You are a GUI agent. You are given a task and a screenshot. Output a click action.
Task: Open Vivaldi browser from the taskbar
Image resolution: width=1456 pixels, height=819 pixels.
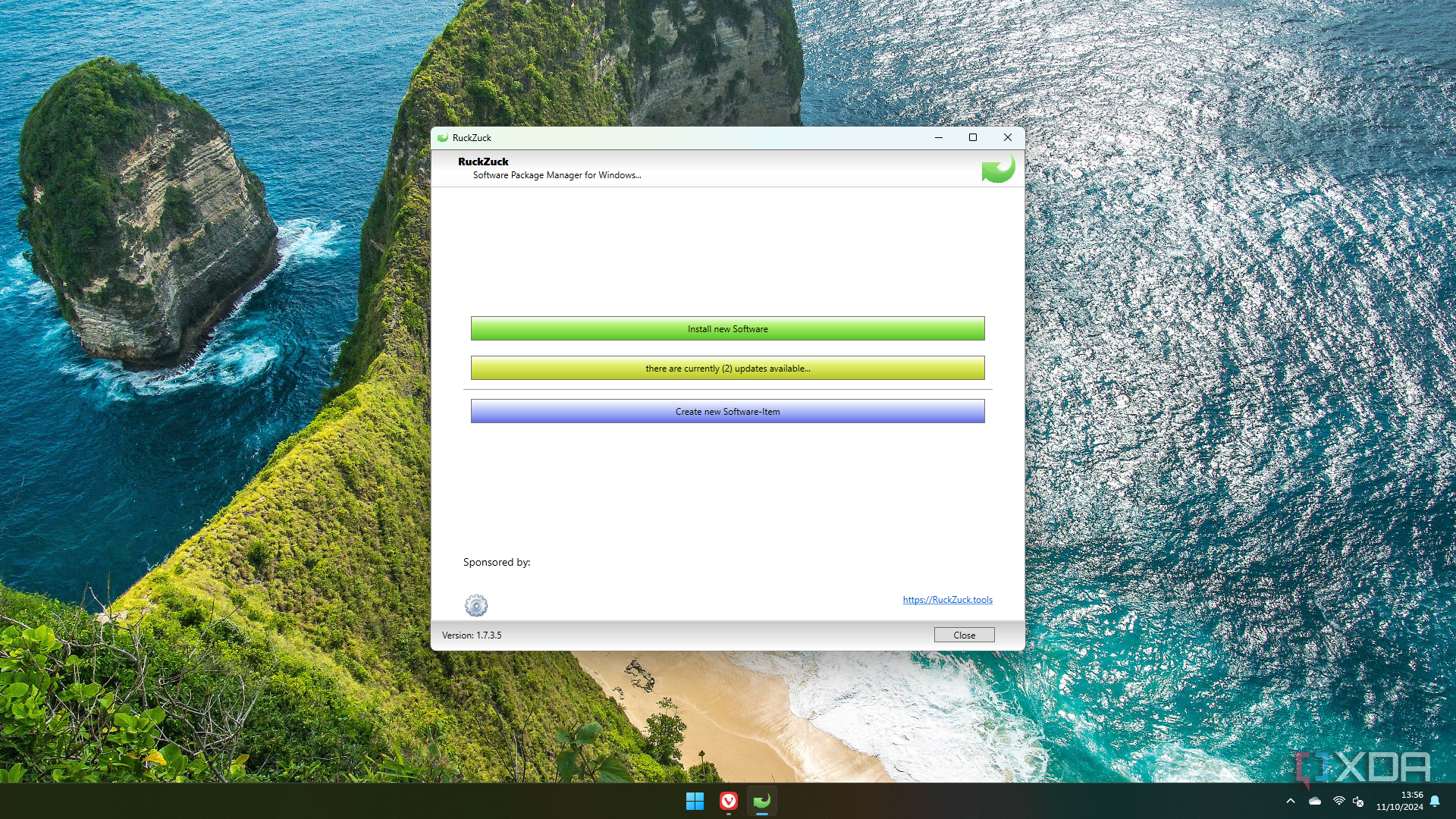coord(729,801)
